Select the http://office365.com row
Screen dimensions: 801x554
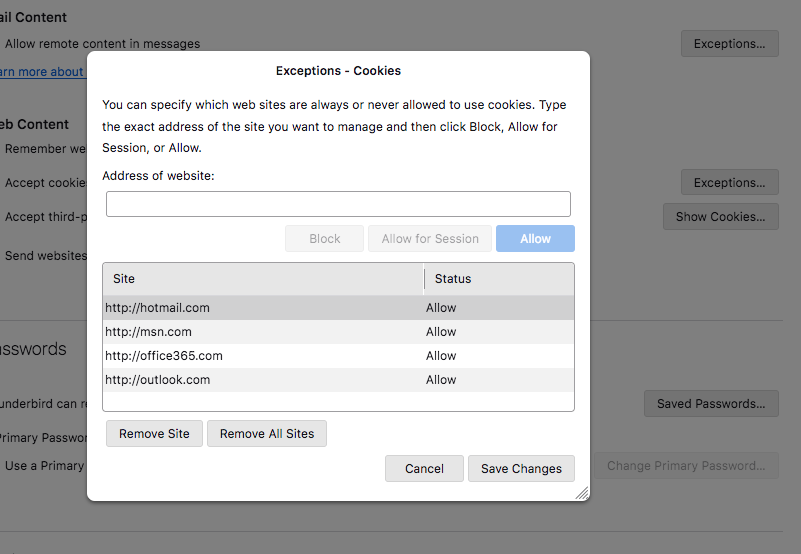point(338,356)
